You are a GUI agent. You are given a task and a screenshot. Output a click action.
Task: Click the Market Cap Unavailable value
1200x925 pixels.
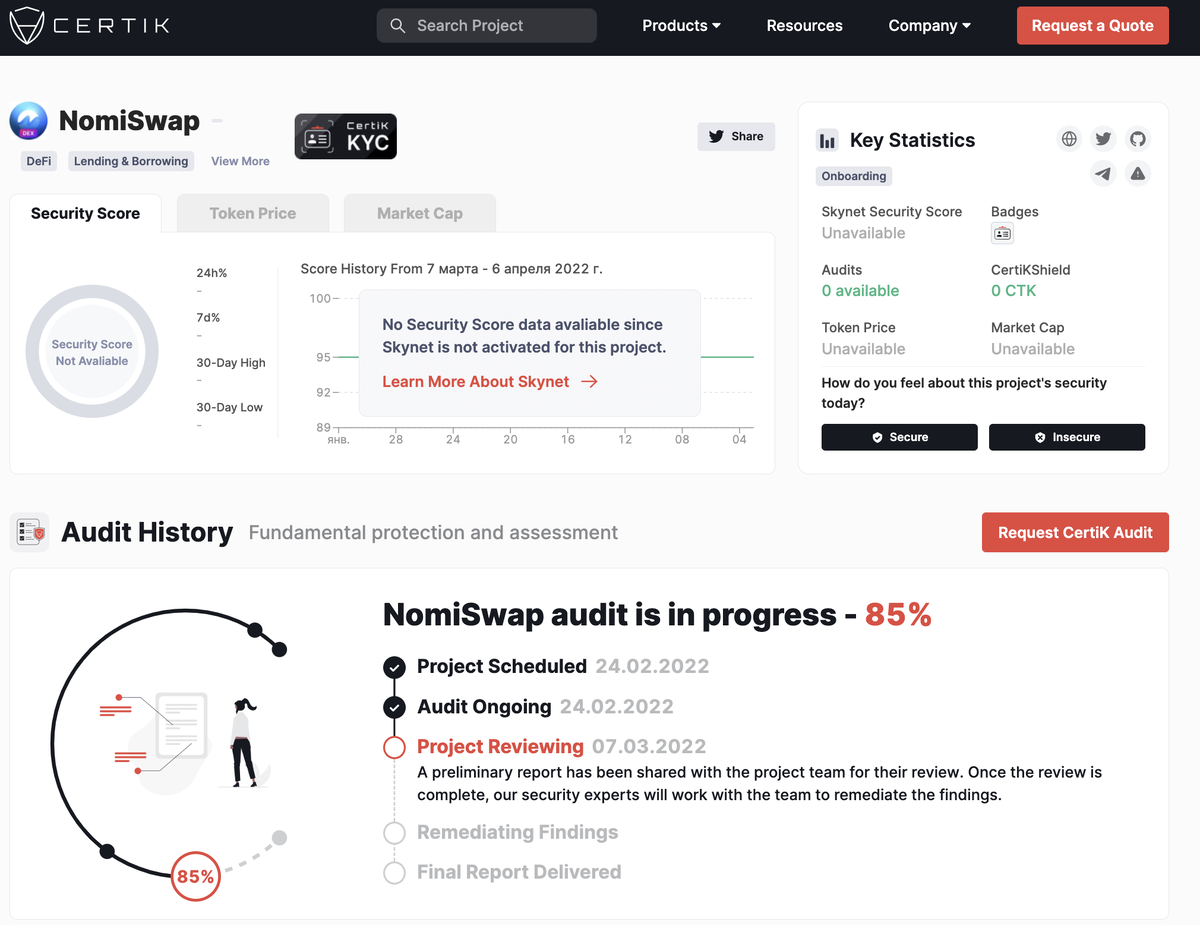click(x=1033, y=349)
